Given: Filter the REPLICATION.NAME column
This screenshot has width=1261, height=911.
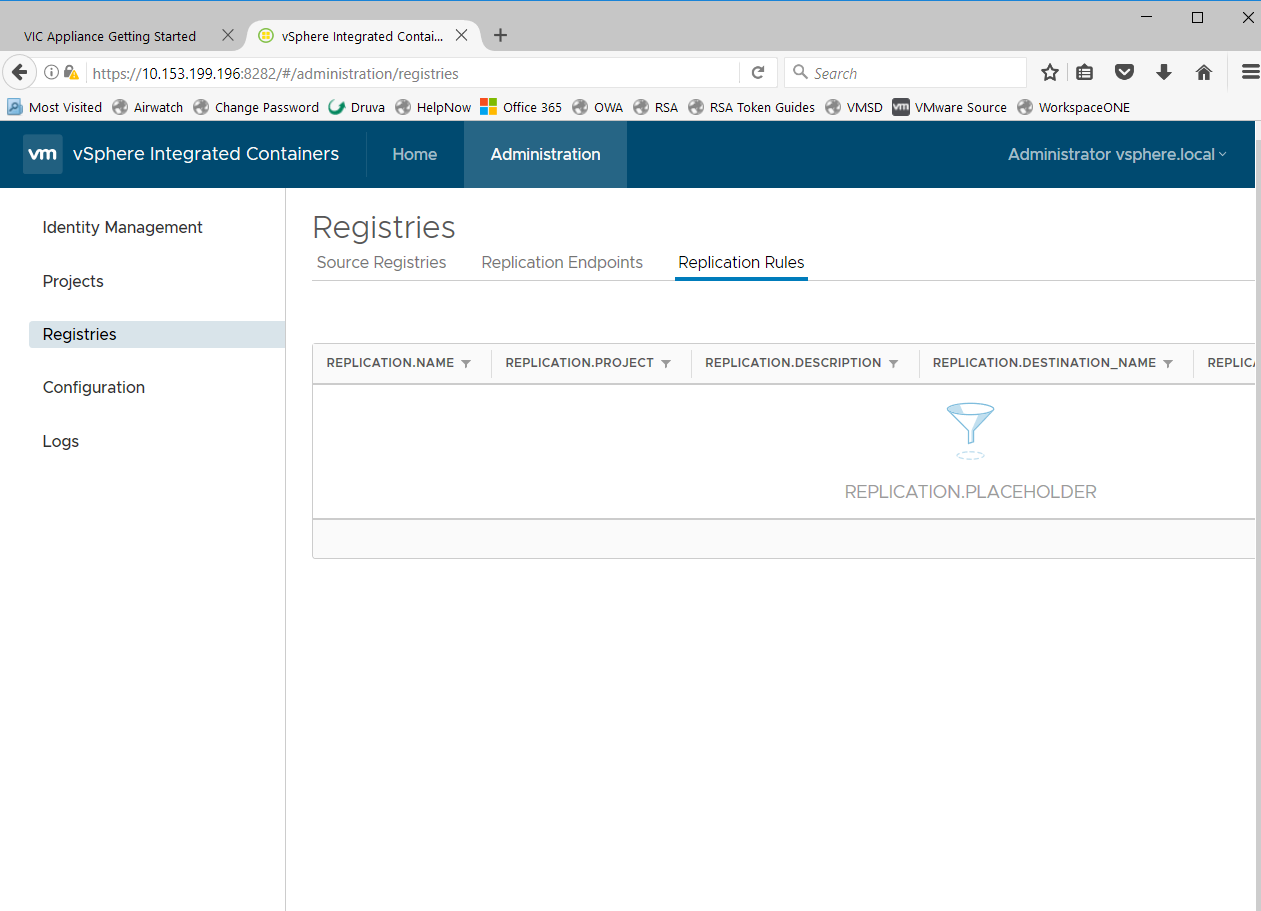Looking at the screenshot, I should (466, 364).
